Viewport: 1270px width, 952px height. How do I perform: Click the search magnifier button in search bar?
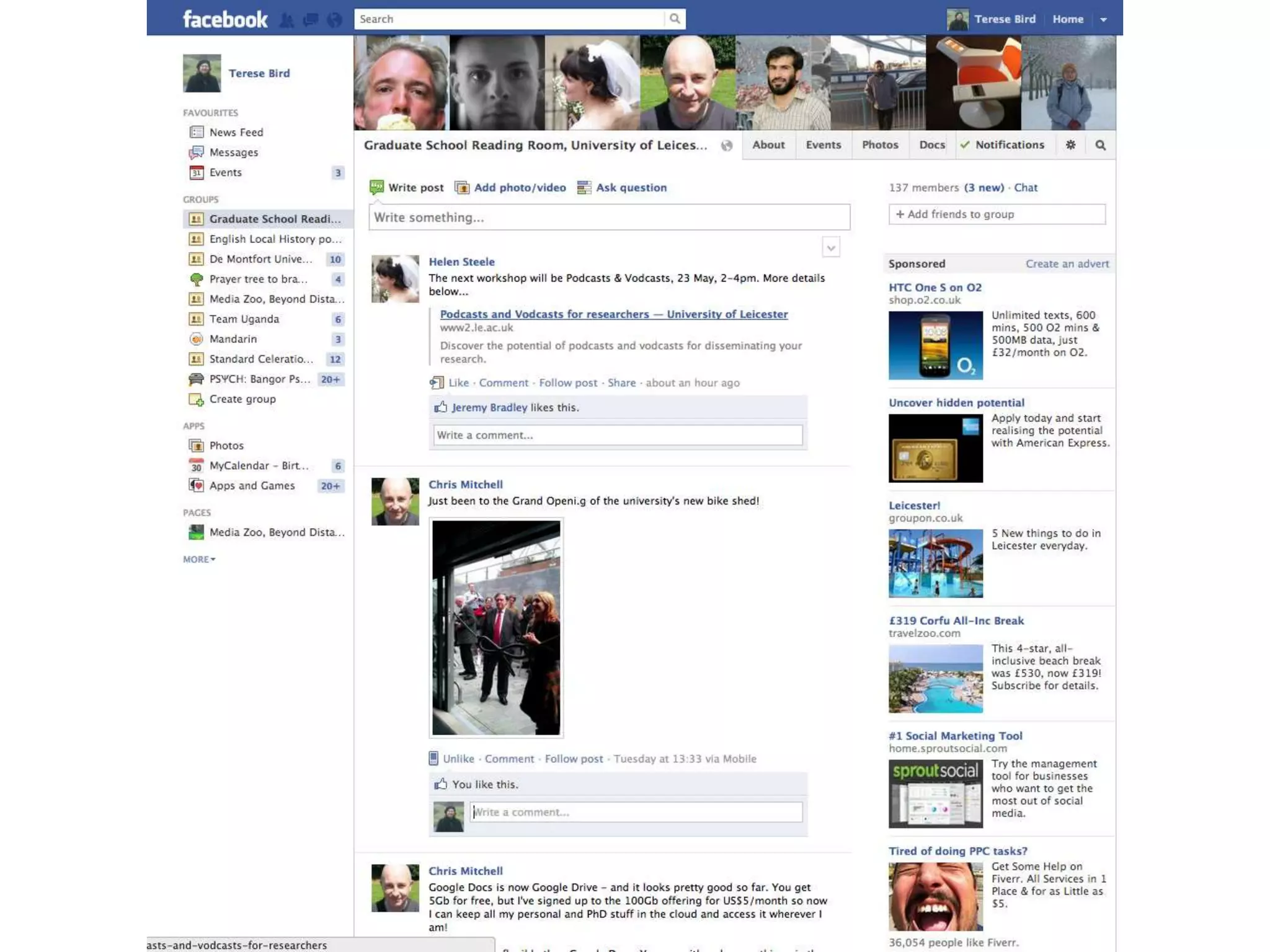(x=675, y=19)
